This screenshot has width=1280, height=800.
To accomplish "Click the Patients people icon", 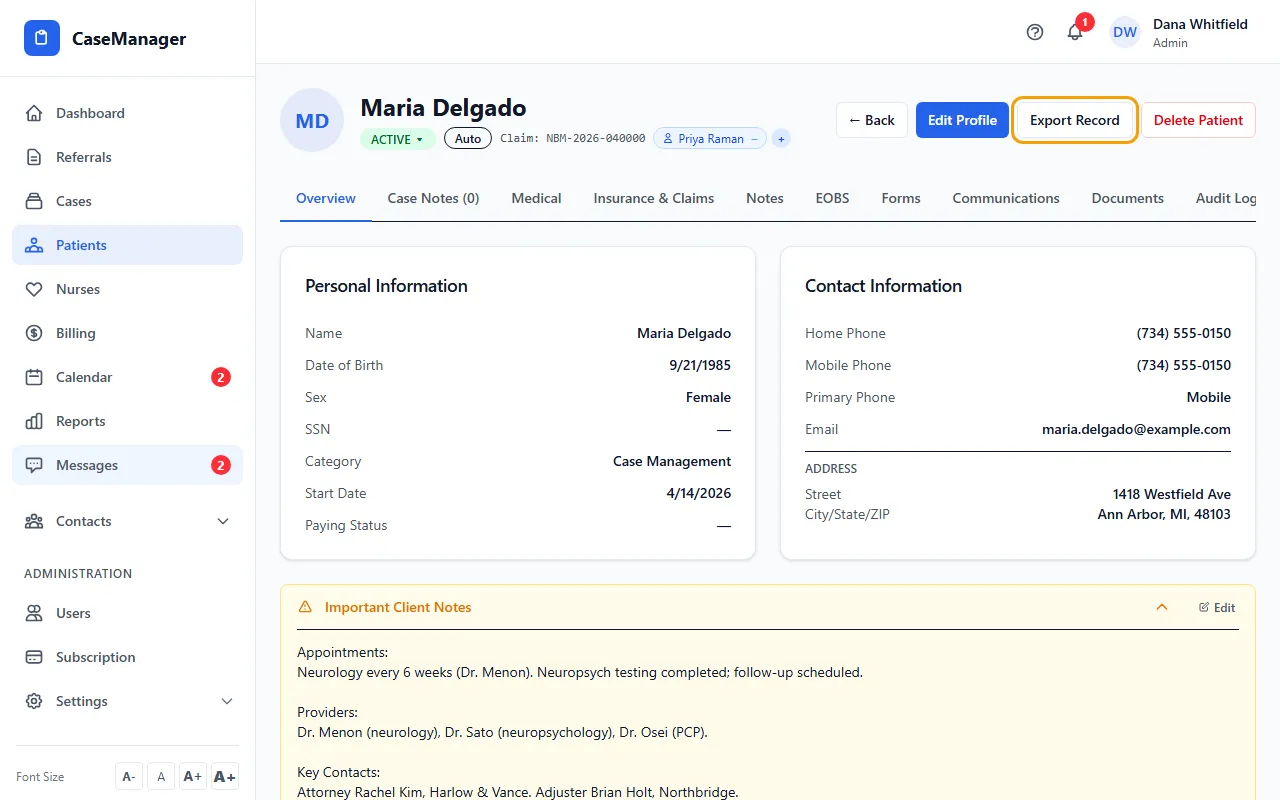I will coord(34,245).
